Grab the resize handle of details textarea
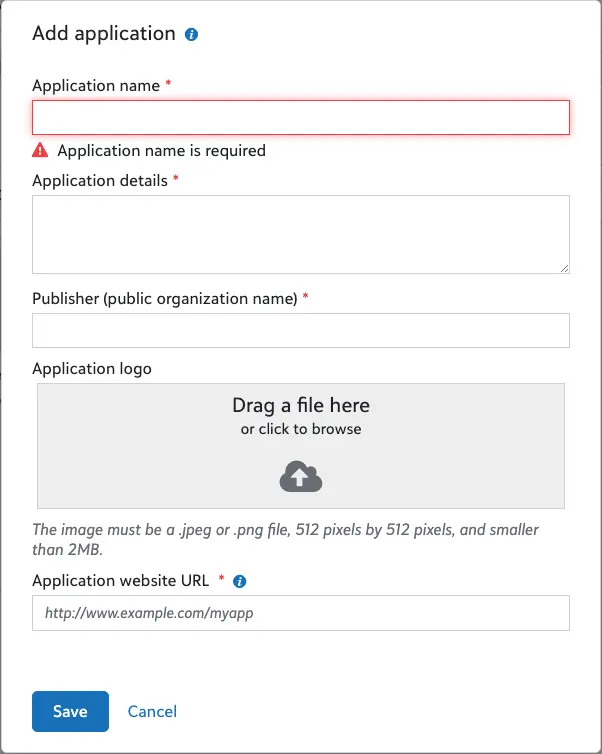This screenshot has width=602, height=754. [x=564, y=268]
